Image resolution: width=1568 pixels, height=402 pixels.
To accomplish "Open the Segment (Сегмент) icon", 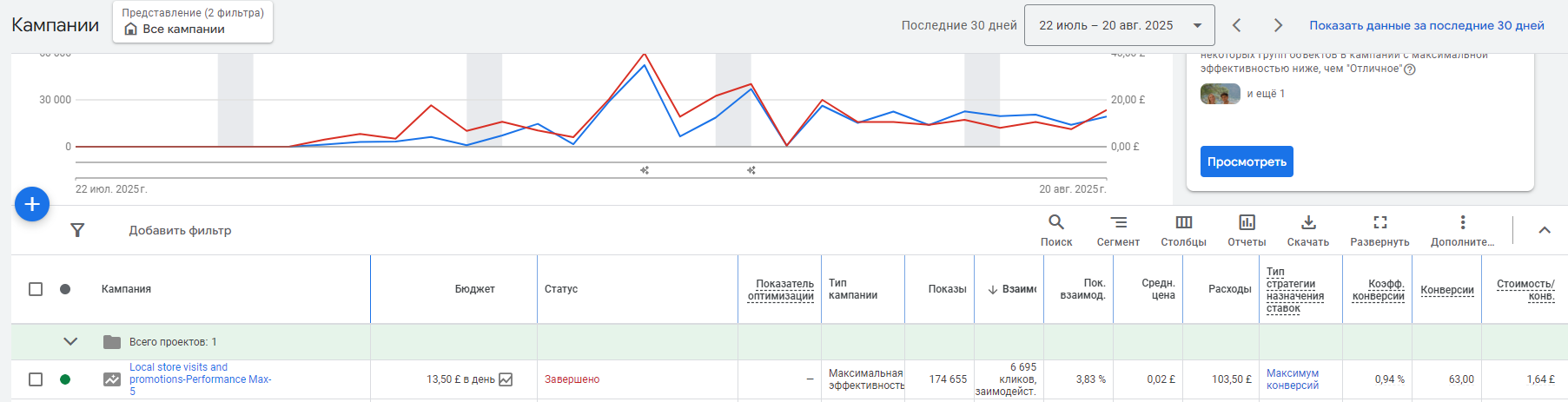I will click(x=1118, y=223).
